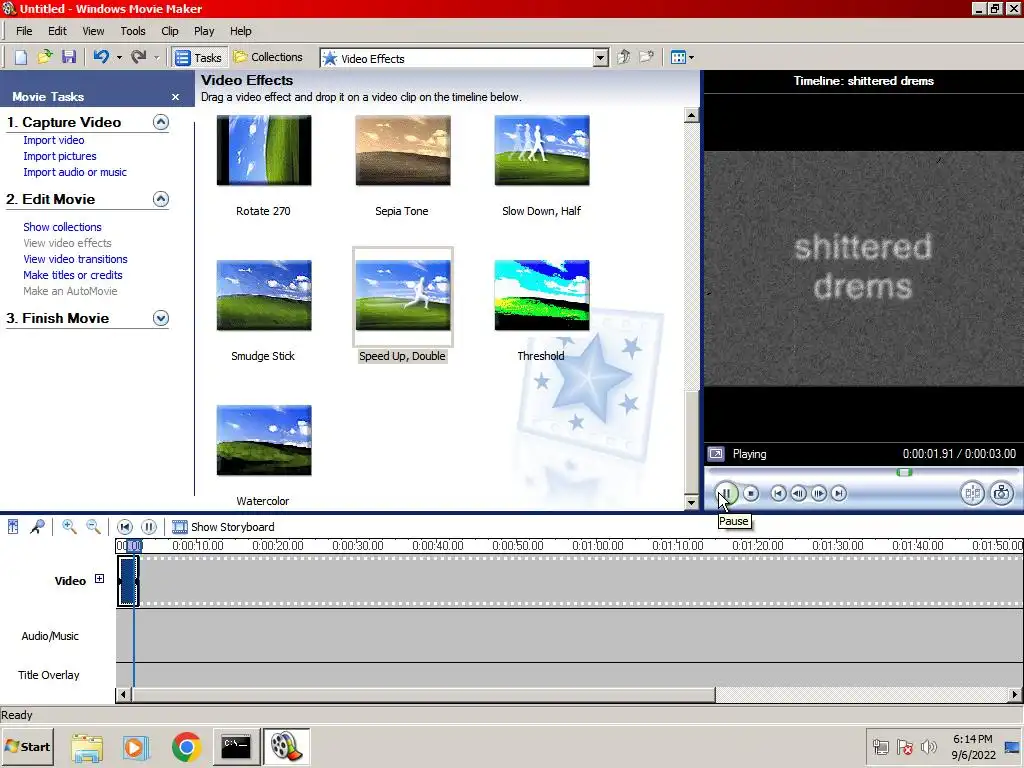Click the Rewind Timeline button
Image resolution: width=1024 pixels, height=768 pixels.
click(125, 526)
